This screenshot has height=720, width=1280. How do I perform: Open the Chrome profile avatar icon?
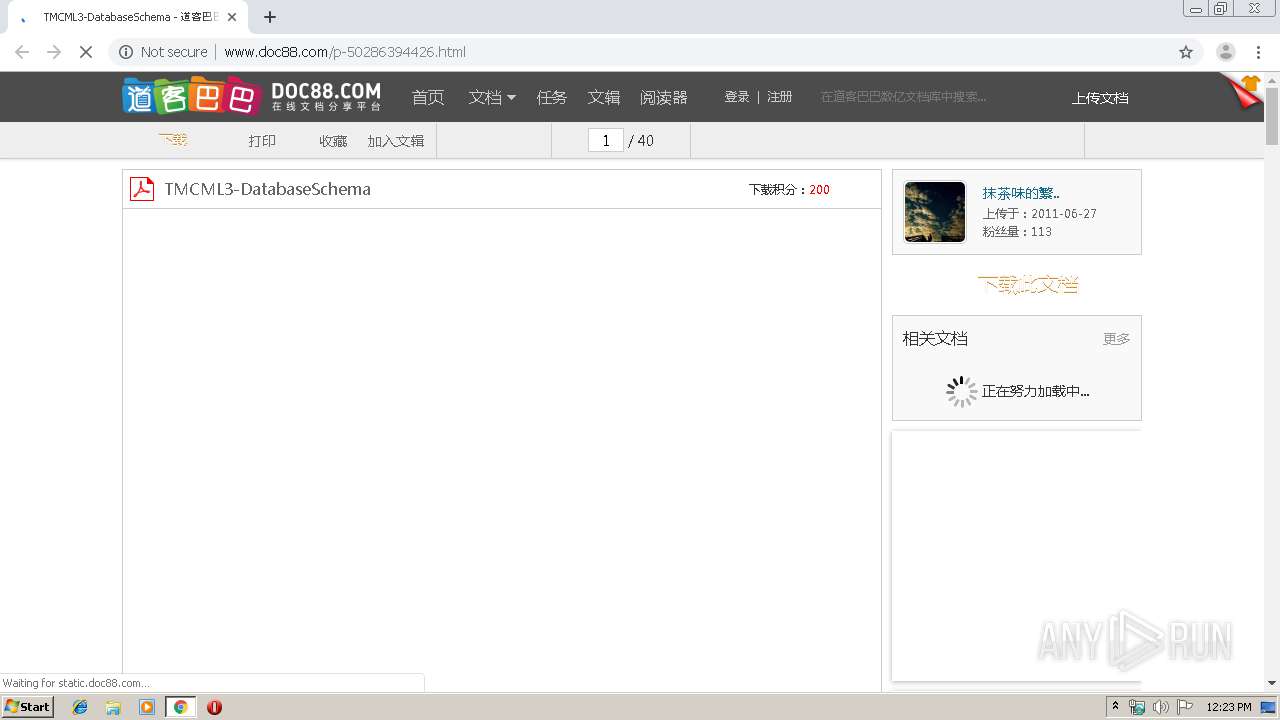pyautogui.click(x=1226, y=52)
